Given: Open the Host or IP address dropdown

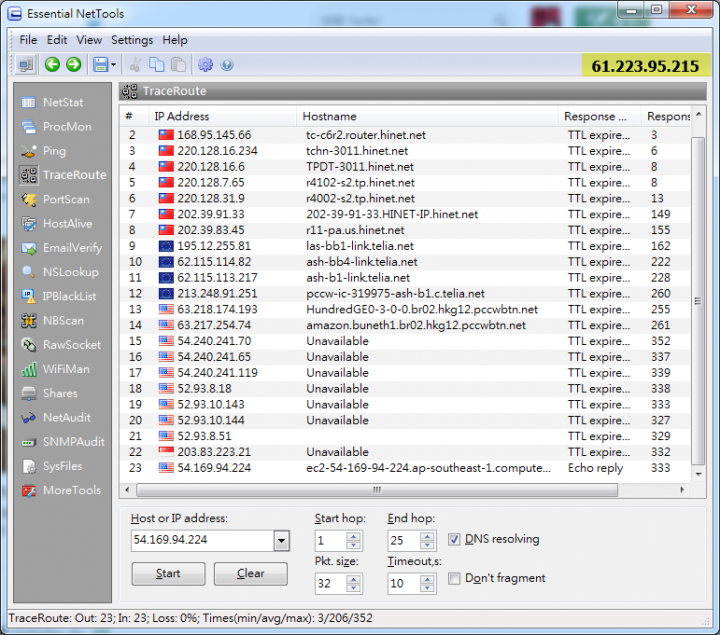Looking at the screenshot, I should click(281, 540).
